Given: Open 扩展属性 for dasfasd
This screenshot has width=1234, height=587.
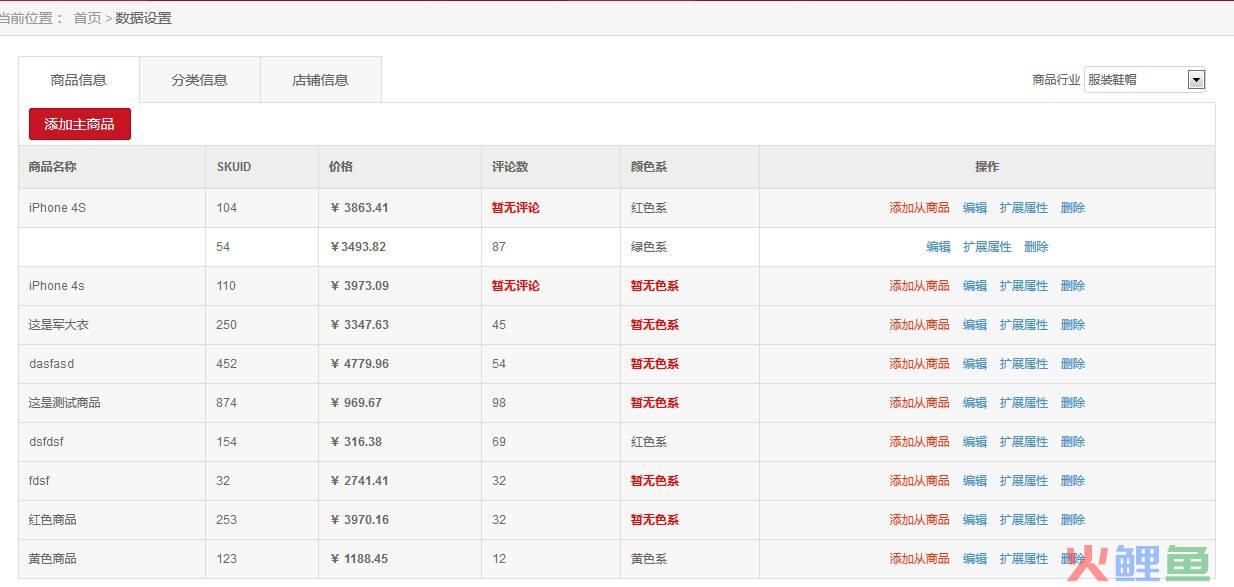Looking at the screenshot, I should [1024, 364].
